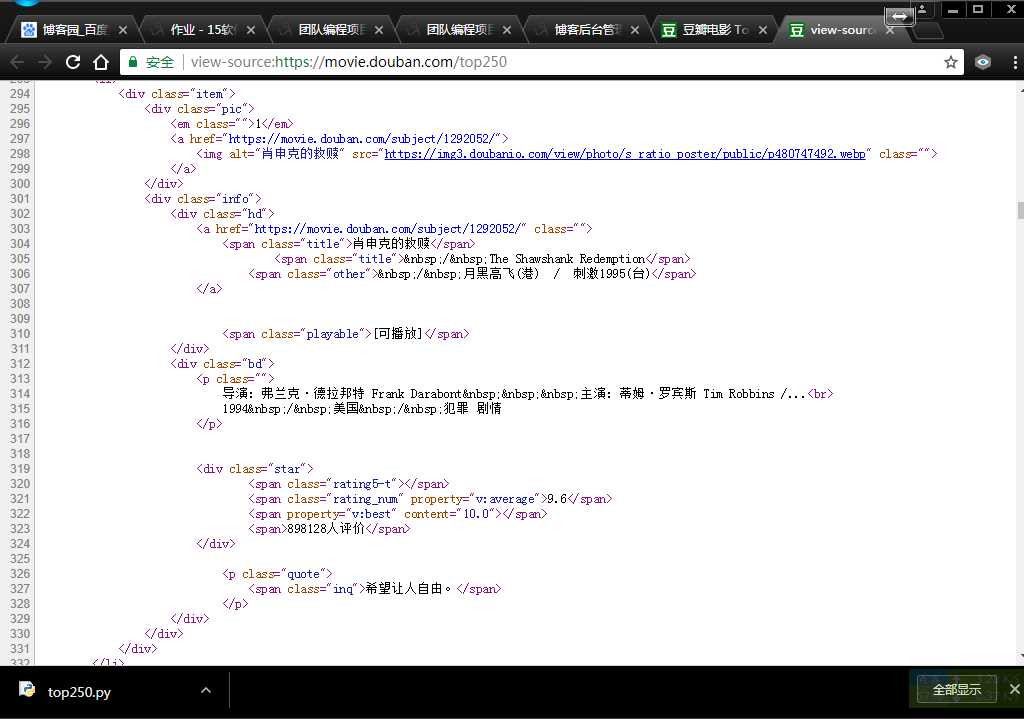Select the view-source tab
The height and width of the screenshot is (719, 1024).
pyautogui.click(x=841, y=30)
